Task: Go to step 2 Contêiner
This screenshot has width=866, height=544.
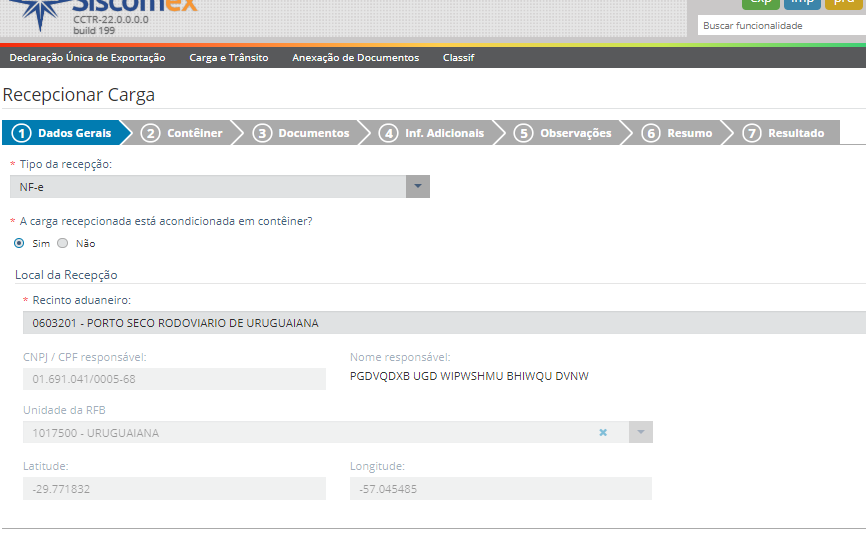Action: [x=182, y=133]
